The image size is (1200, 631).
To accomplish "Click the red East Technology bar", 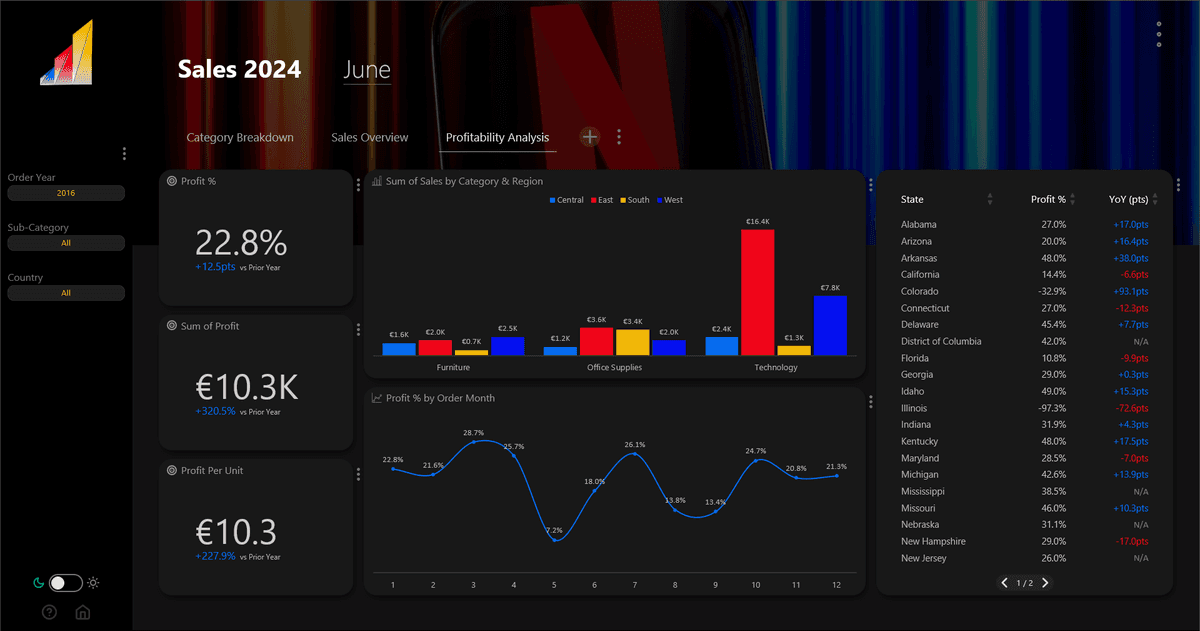I will (757, 291).
